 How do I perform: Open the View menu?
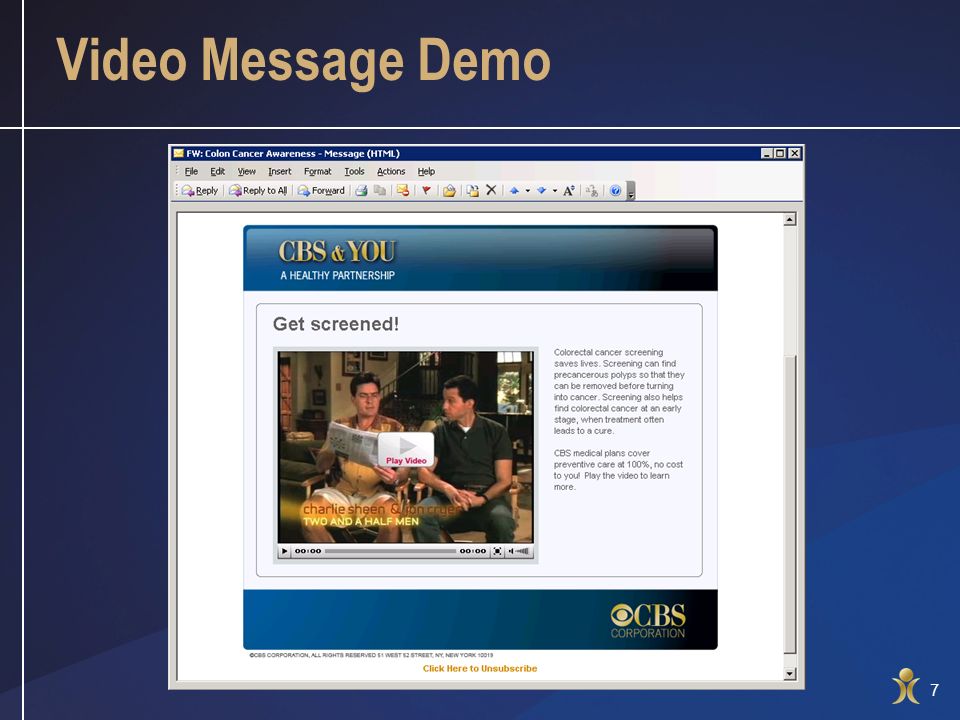pos(247,171)
